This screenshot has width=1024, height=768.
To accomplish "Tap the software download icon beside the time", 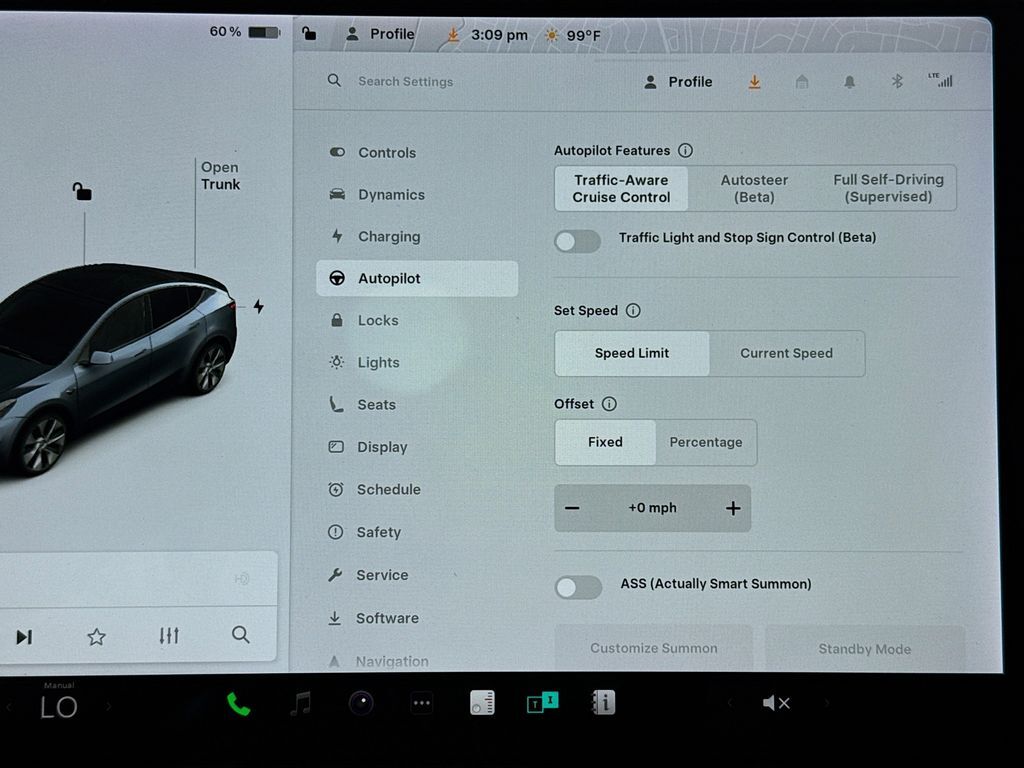I will tap(453, 34).
